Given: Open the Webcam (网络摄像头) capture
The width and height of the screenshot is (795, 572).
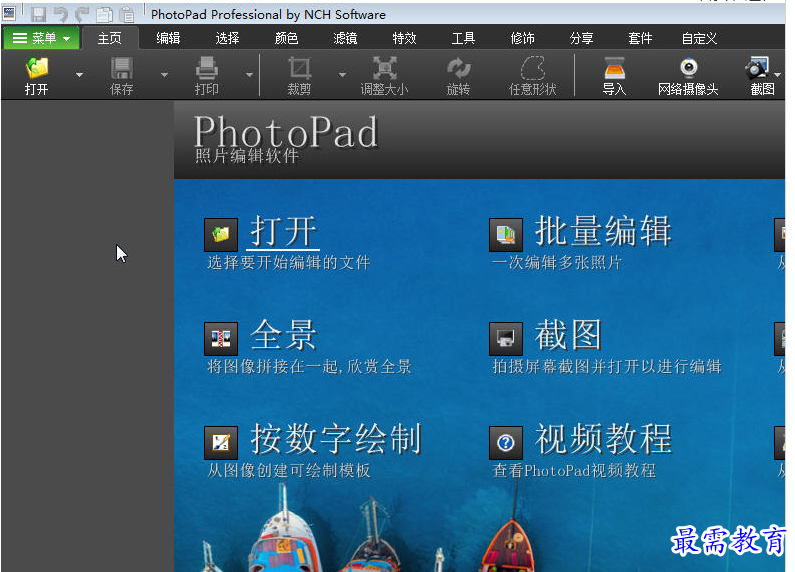Looking at the screenshot, I should coord(688,68).
